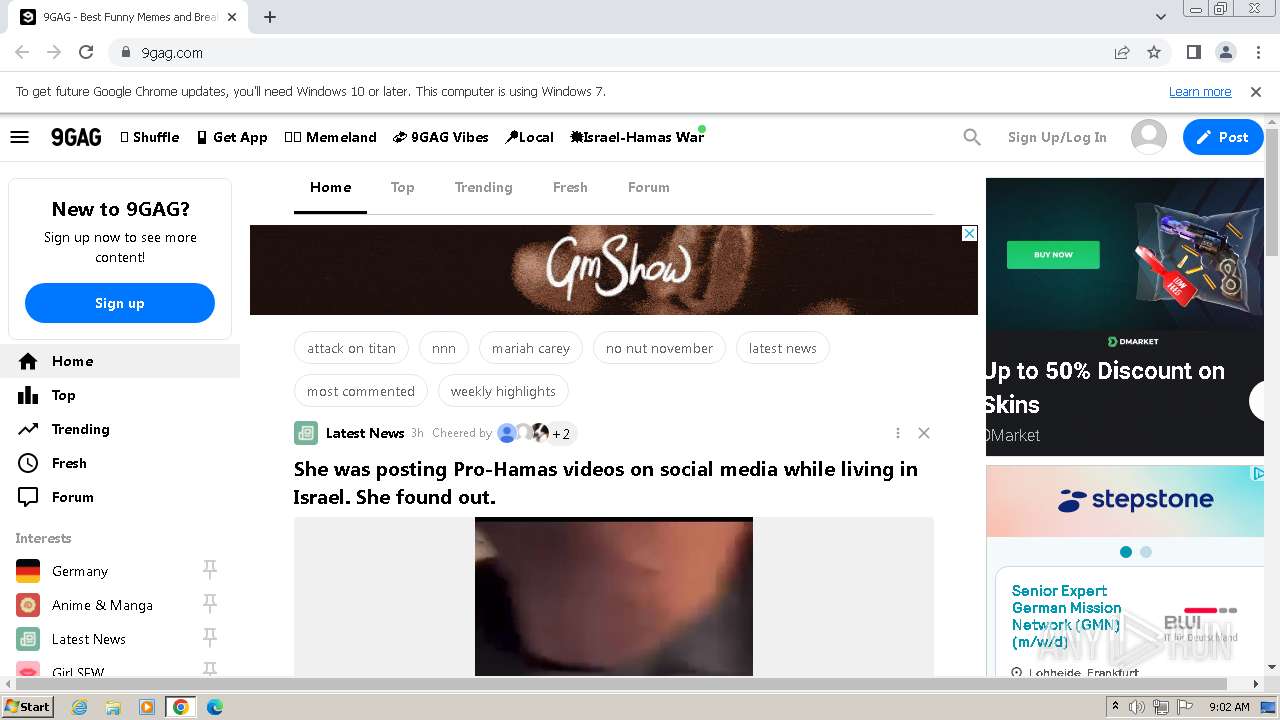The width and height of the screenshot is (1280, 720).
Task: Click the Trending arrow icon in sidebar
Action: pyautogui.click(x=28, y=429)
